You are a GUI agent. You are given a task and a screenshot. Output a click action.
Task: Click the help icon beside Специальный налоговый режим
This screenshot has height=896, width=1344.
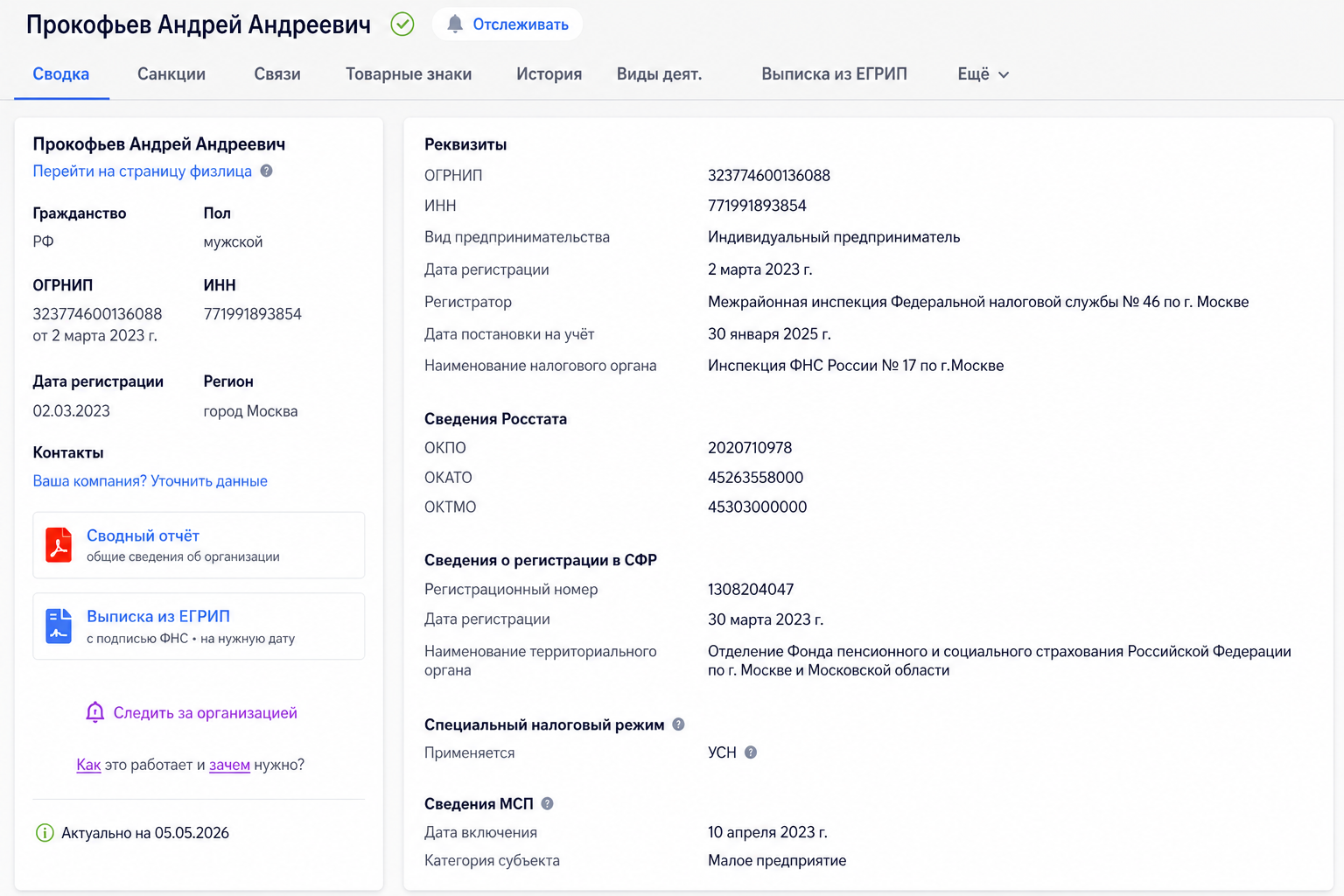pyautogui.click(x=678, y=724)
